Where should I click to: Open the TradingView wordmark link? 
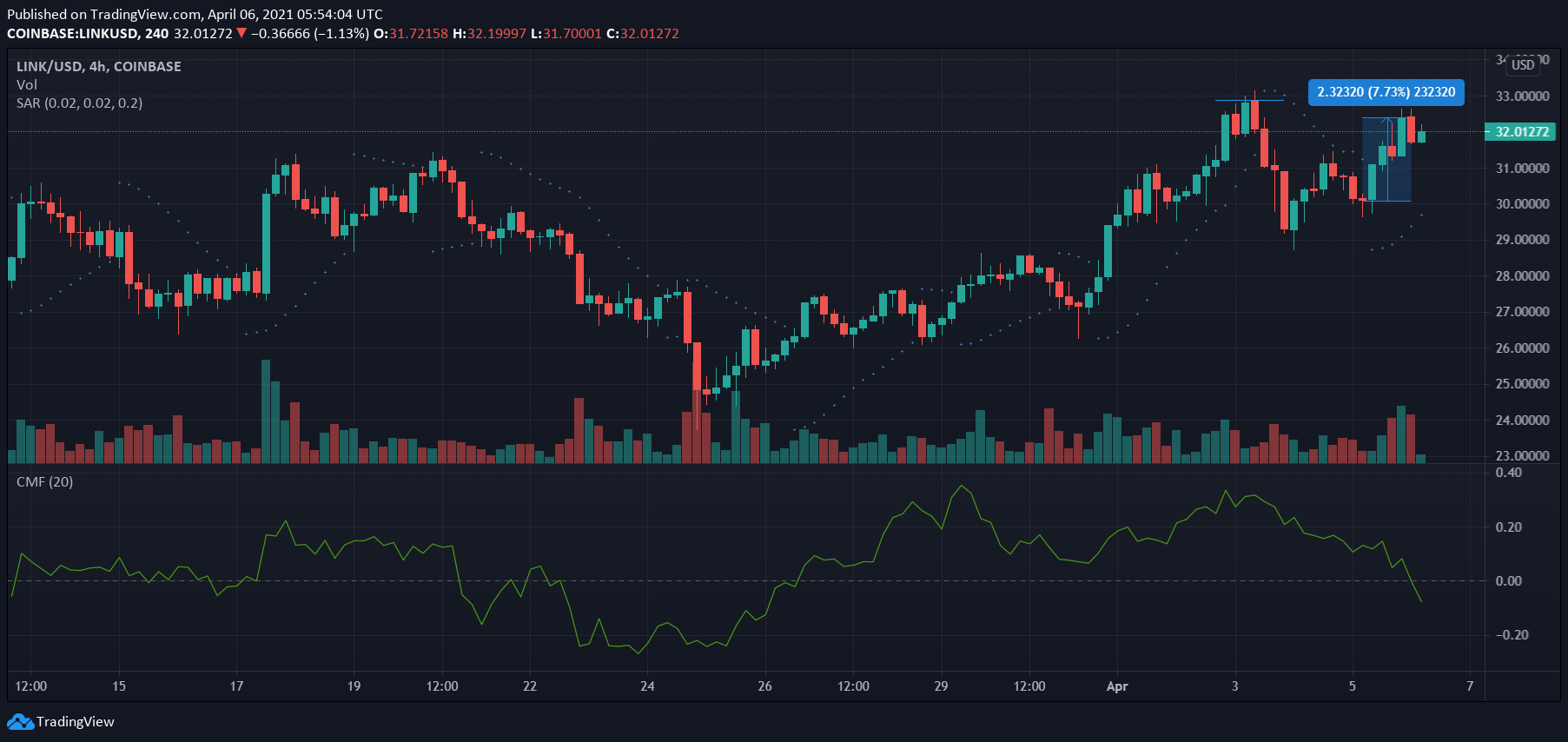pos(76,722)
